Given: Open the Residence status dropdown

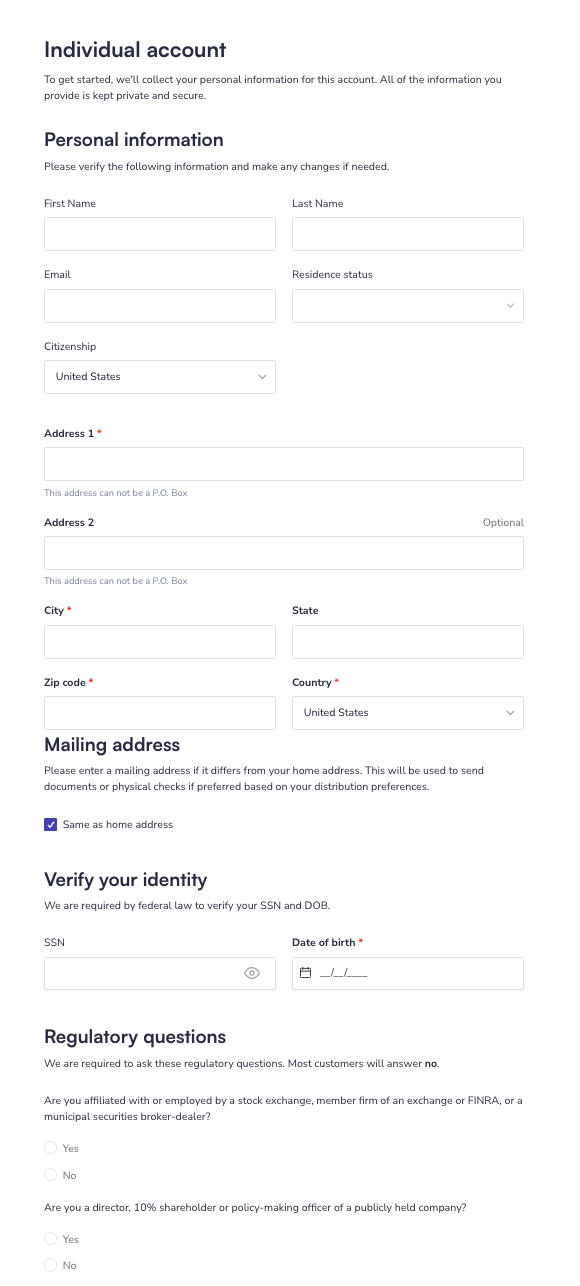Looking at the screenshot, I should (x=408, y=306).
